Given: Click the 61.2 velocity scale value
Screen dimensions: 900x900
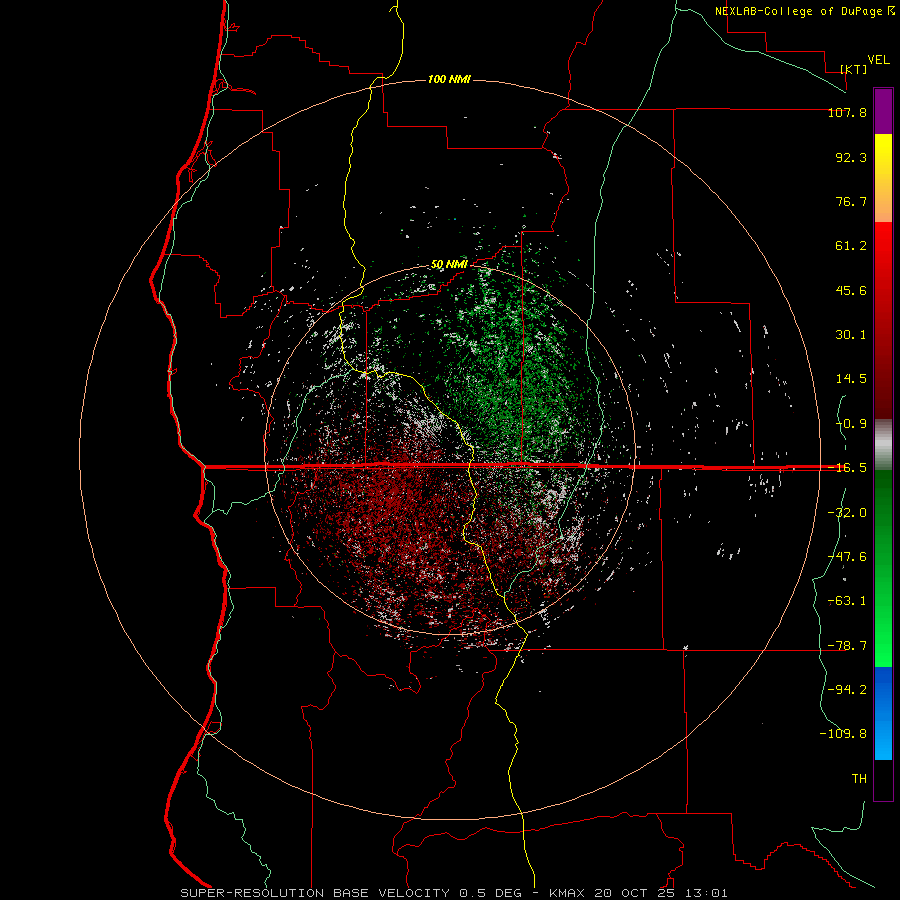Looking at the screenshot, I should [851, 246].
